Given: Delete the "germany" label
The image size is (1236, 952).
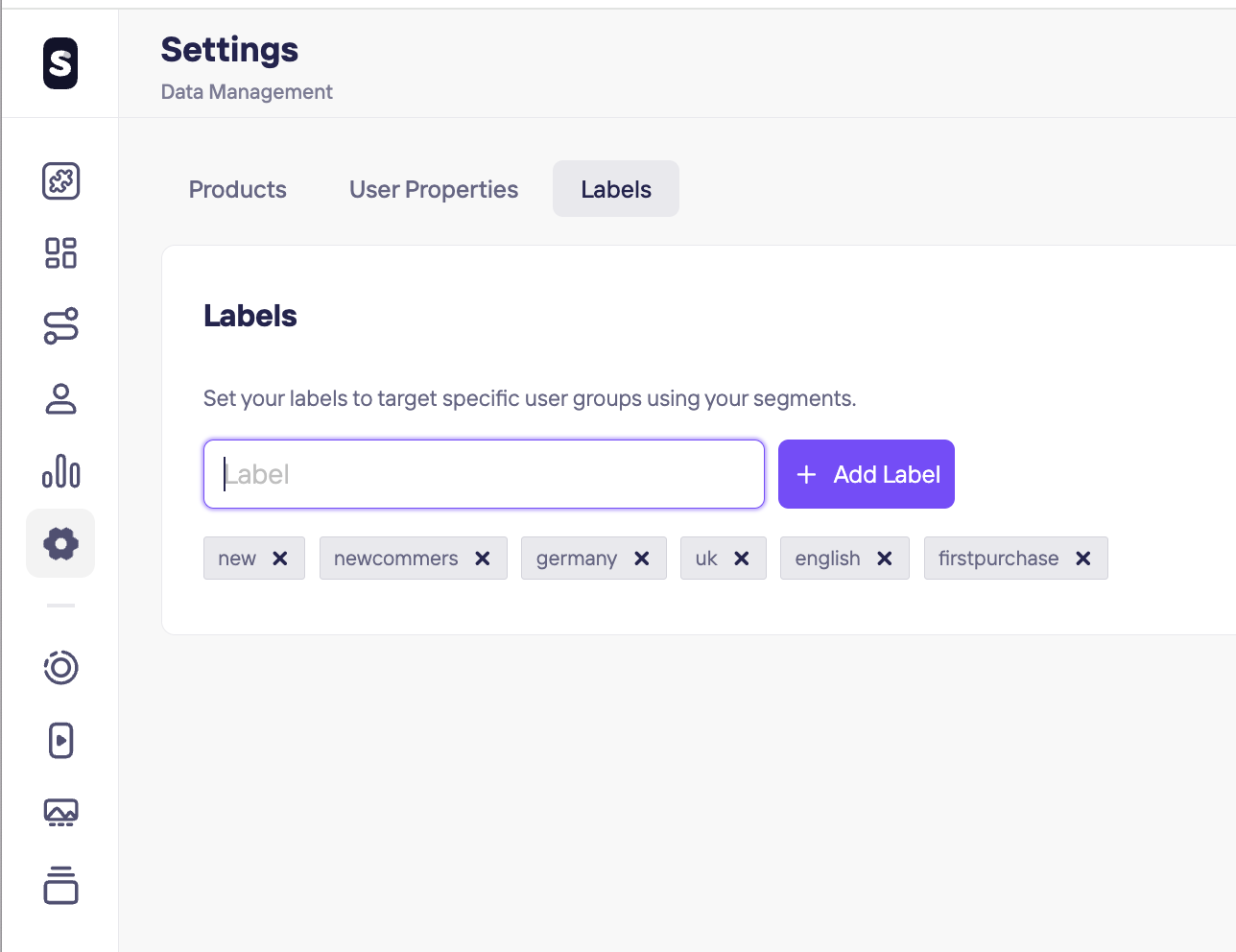Looking at the screenshot, I should 642,559.
